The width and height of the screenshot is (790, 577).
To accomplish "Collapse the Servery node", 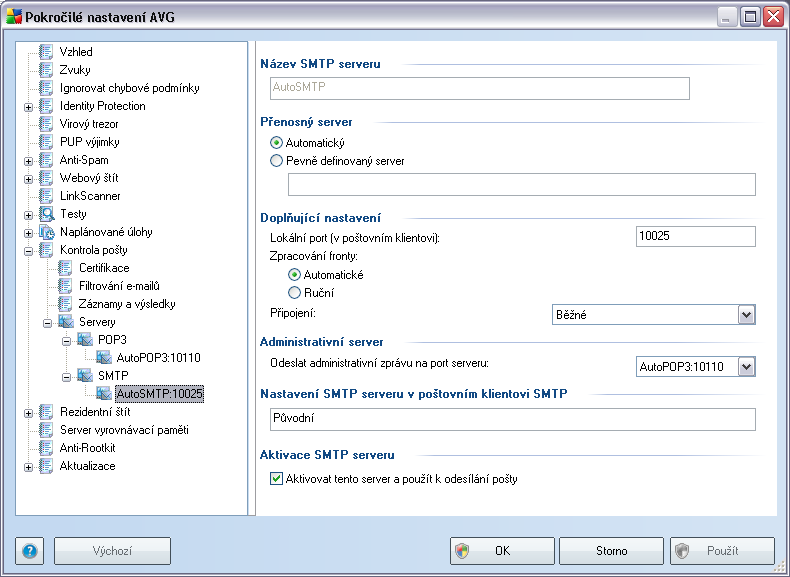I will 47,323.
